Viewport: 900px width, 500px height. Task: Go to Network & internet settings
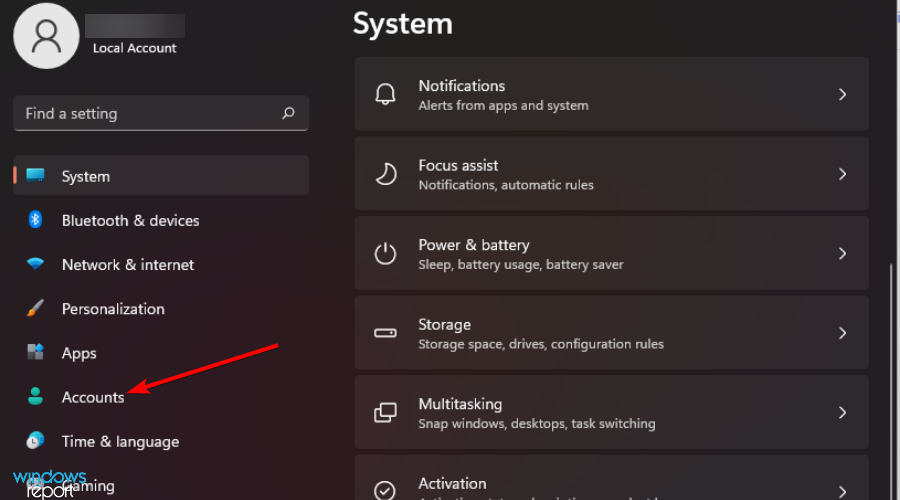[x=161, y=265]
